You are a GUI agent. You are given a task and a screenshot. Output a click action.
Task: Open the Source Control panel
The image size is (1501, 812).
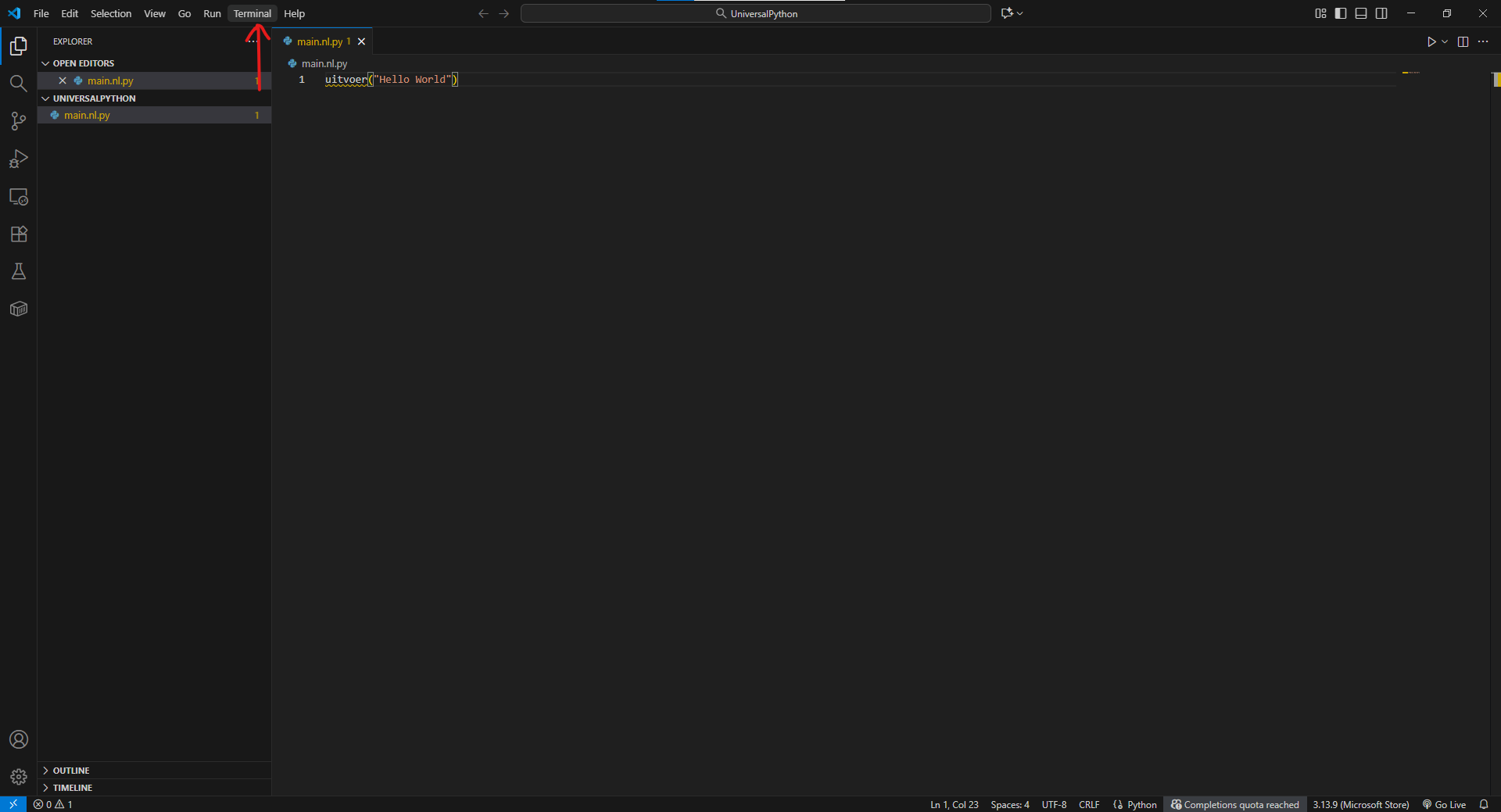[x=18, y=121]
